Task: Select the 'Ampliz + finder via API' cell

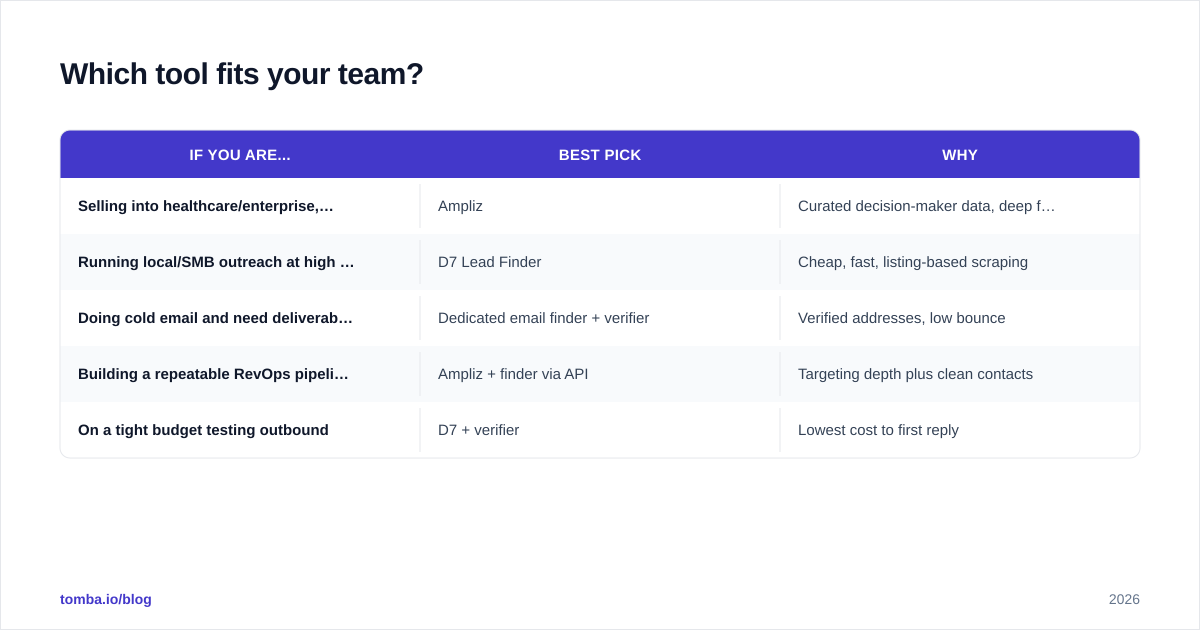Action: point(600,374)
